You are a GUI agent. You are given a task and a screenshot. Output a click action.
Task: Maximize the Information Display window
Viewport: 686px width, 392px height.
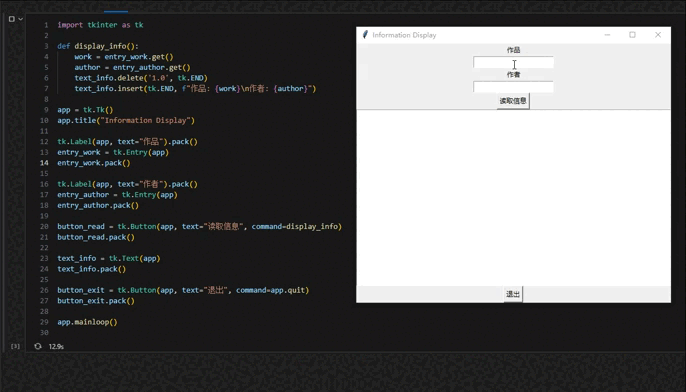point(632,35)
